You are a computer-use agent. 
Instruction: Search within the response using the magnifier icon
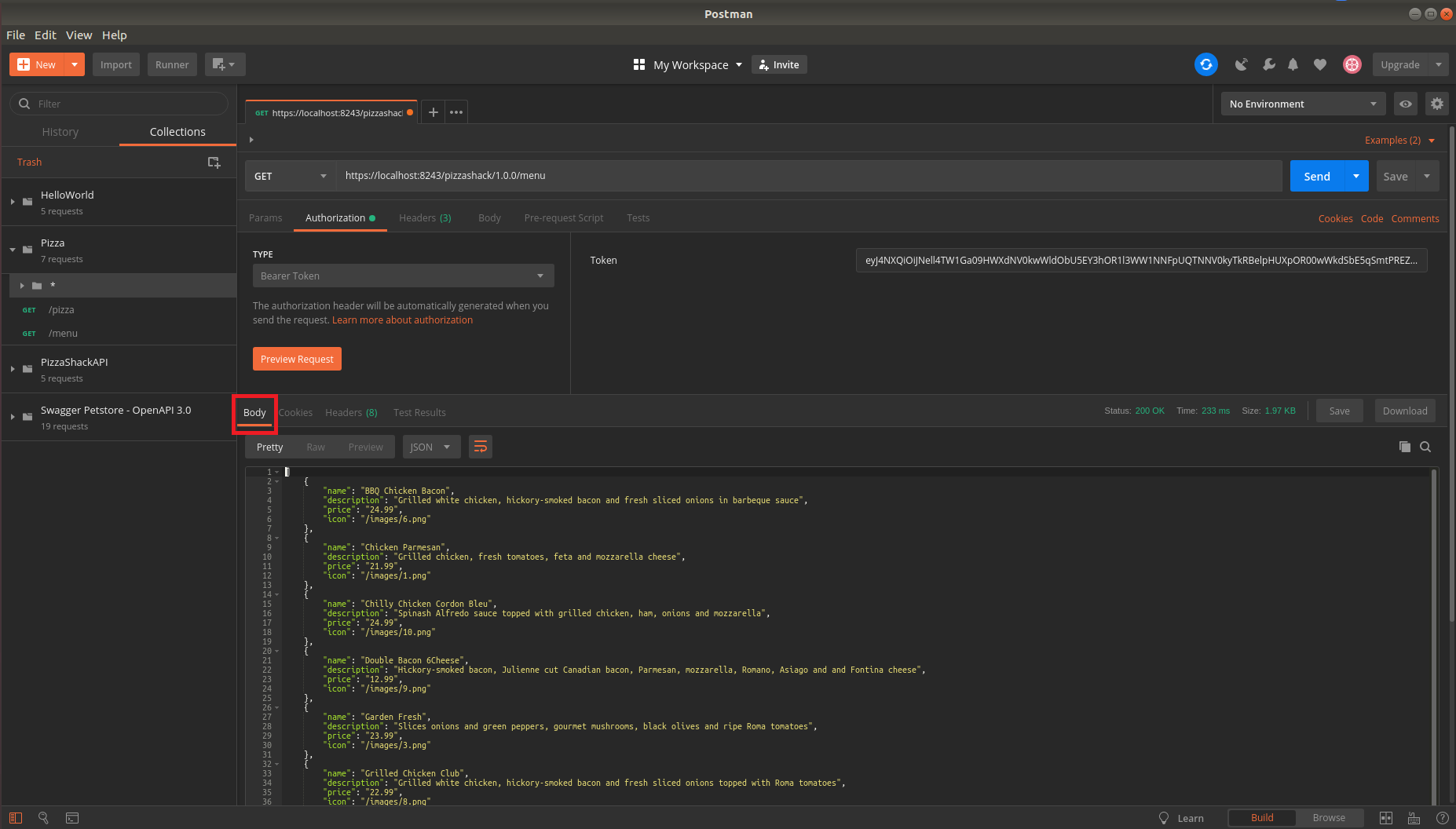click(x=1425, y=447)
